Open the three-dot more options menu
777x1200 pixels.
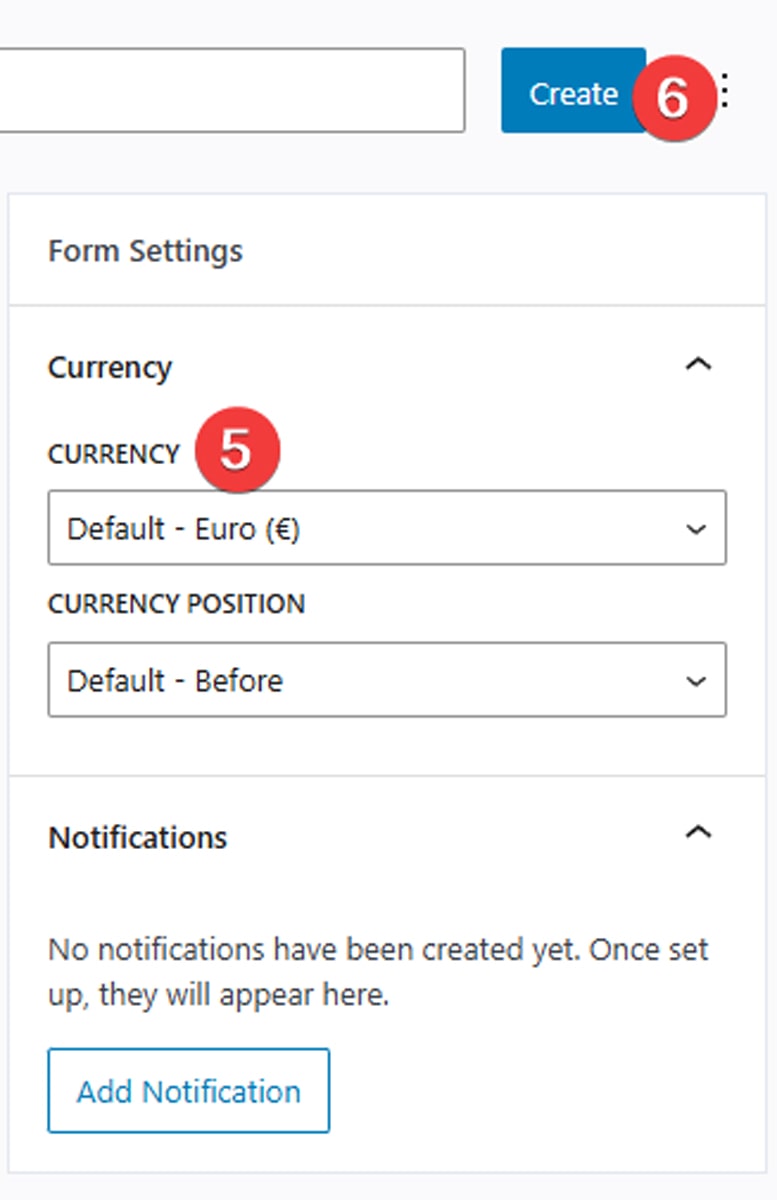(x=726, y=93)
